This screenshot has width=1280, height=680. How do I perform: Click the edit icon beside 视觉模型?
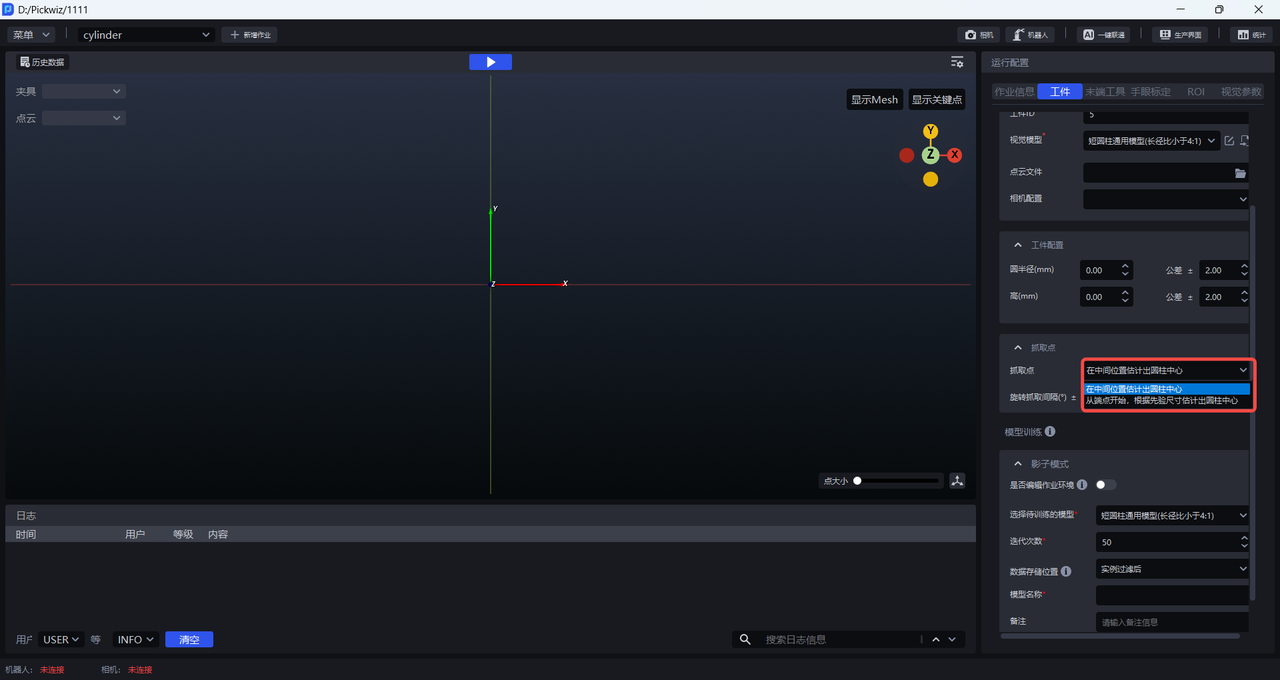coord(1230,141)
